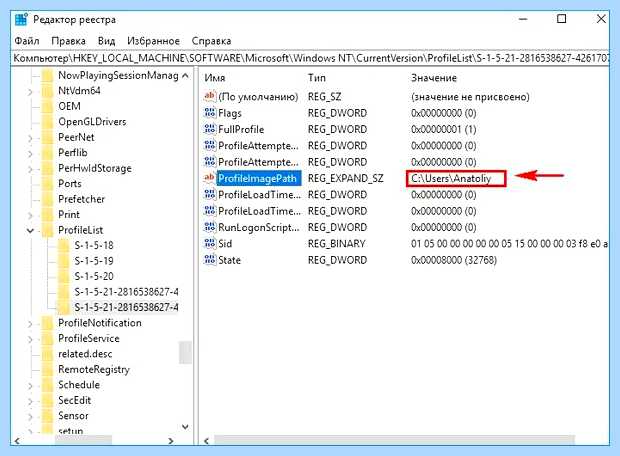Maximize the Registry Editor window
Image resolution: width=620 pixels, height=456 pixels.
[x=561, y=19]
